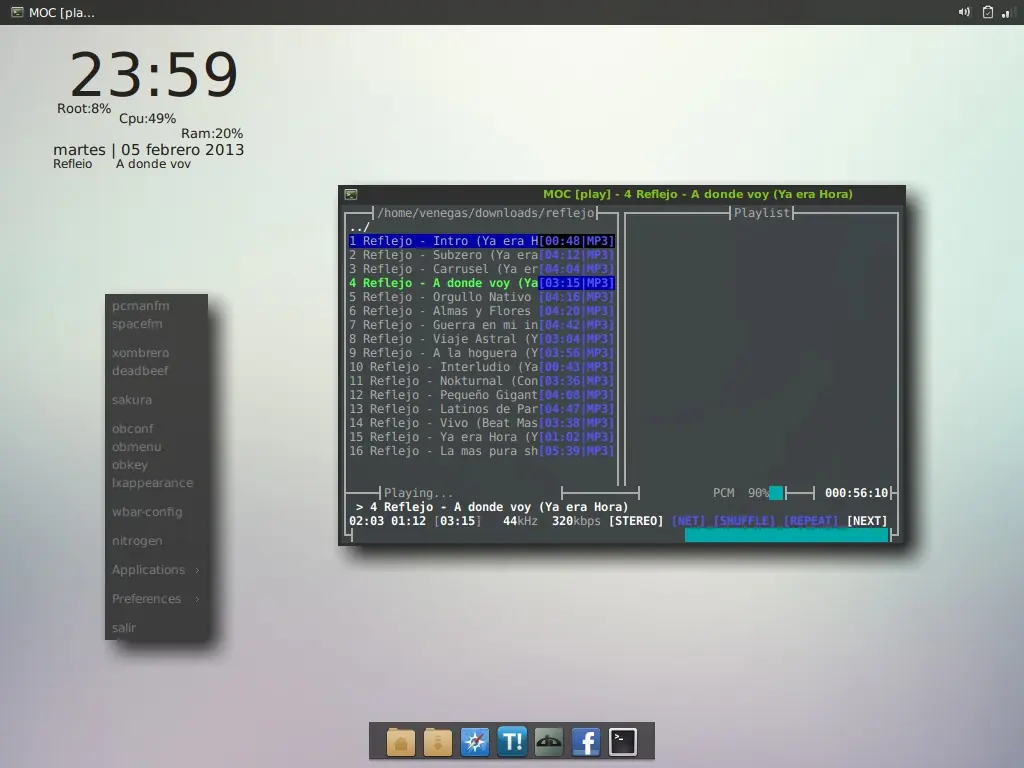The width and height of the screenshot is (1024, 768).
Task: Click the network signal tray icon
Action: (x=1006, y=12)
